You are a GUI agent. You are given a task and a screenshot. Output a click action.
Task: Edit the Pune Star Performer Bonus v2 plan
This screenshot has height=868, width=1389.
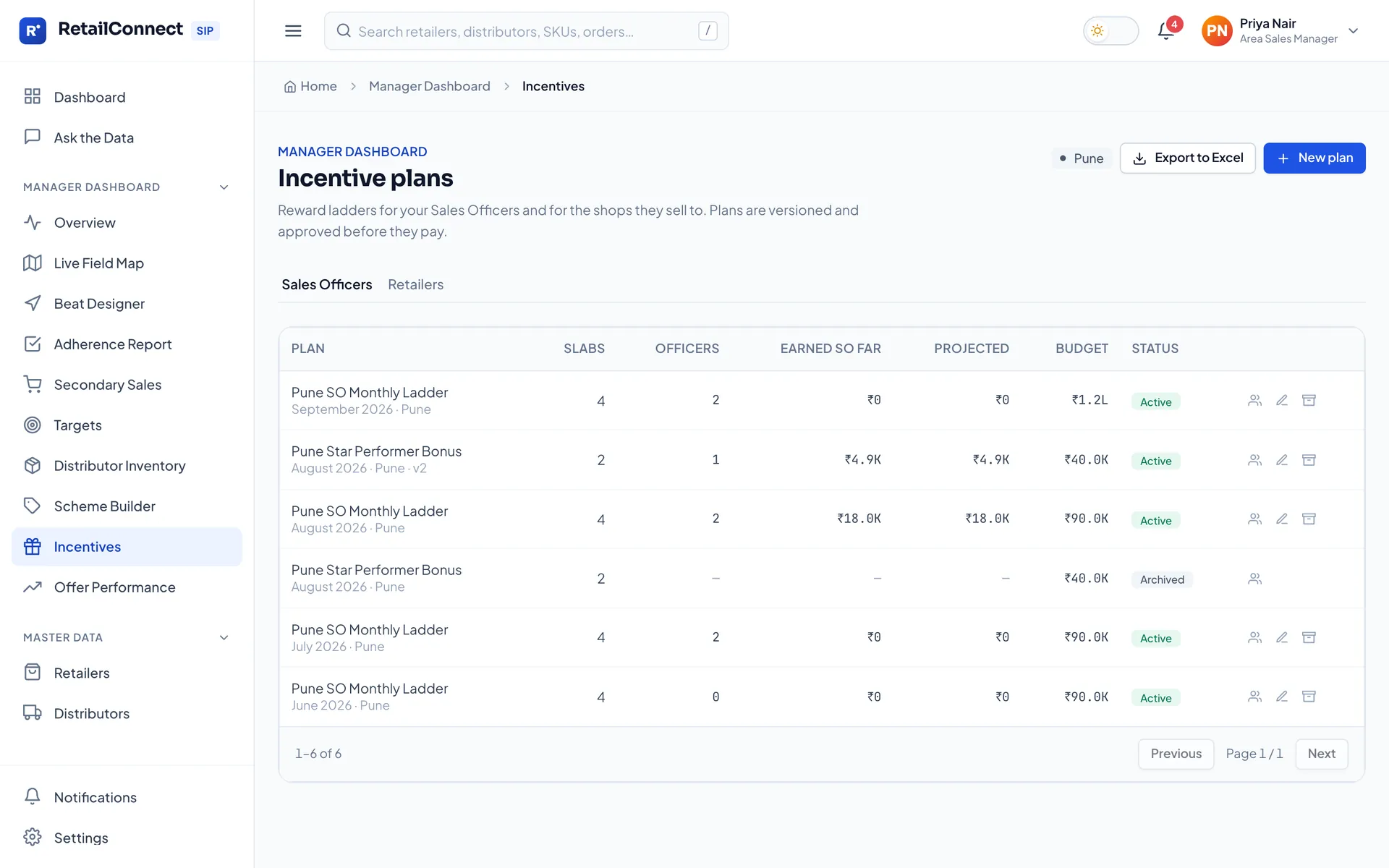click(1281, 460)
